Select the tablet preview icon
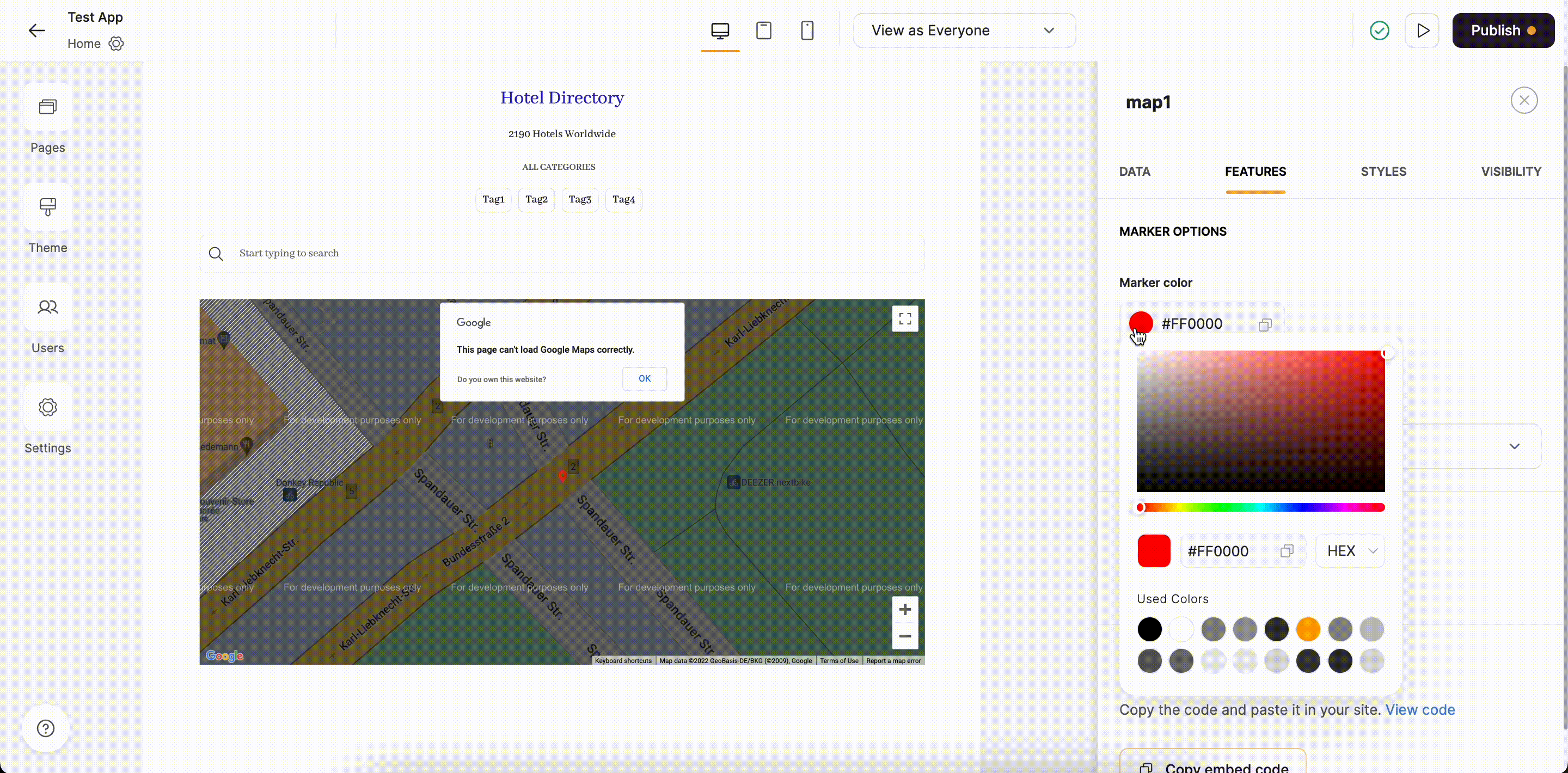Viewport: 1568px width, 773px height. pyautogui.click(x=764, y=30)
